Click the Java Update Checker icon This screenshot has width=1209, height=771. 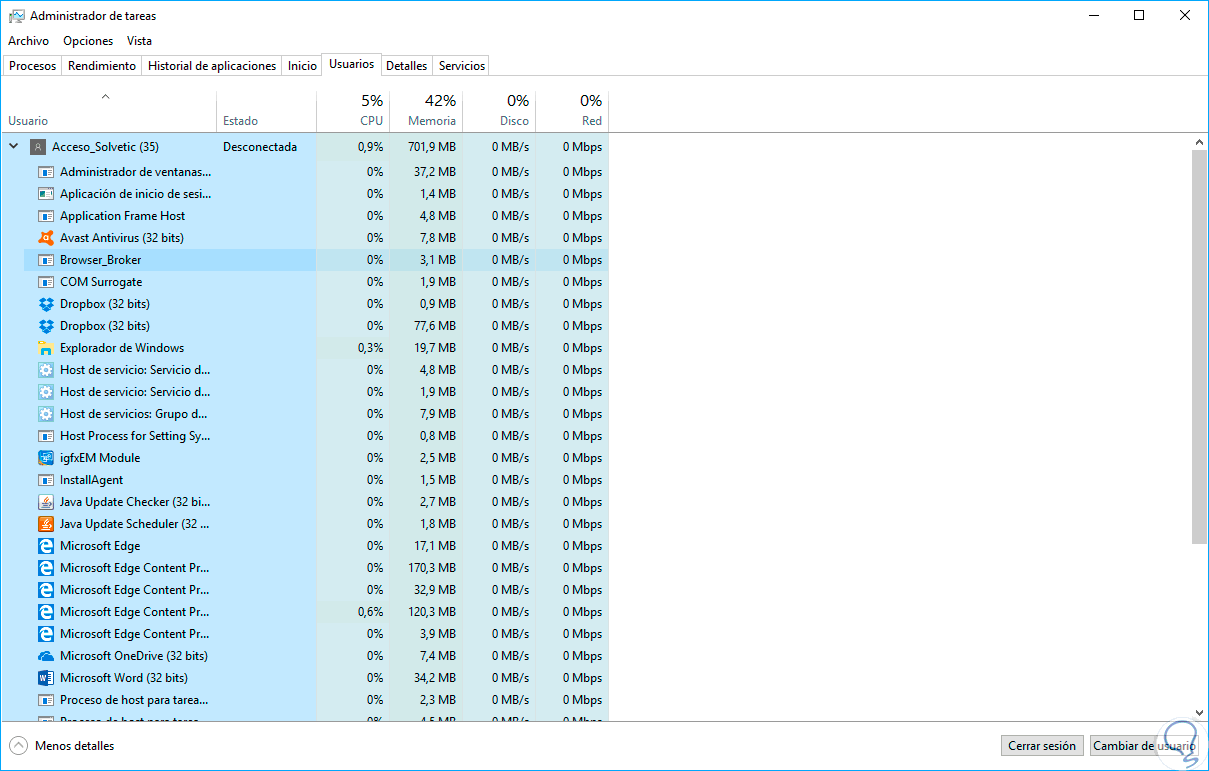coord(45,502)
